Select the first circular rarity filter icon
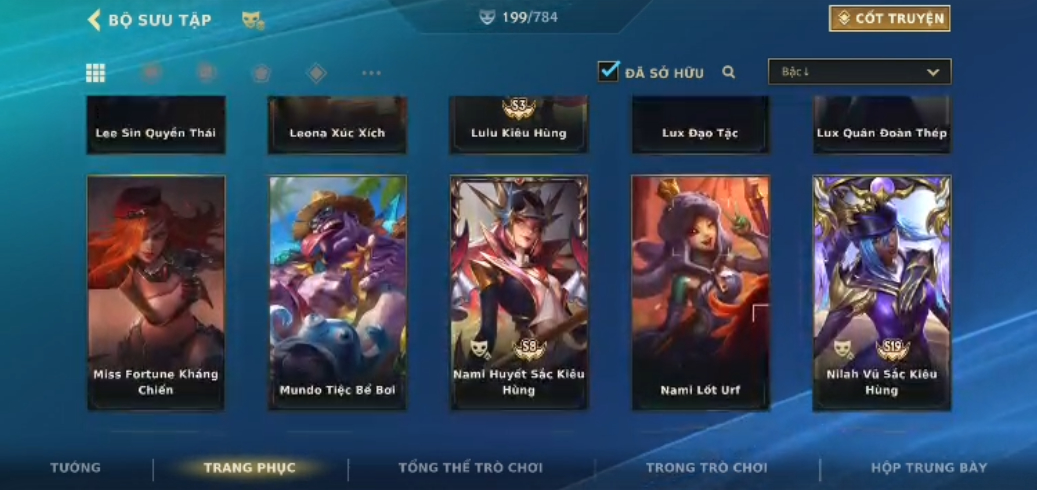Image resolution: width=1037 pixels, height=490 pixels. (151, 72)
